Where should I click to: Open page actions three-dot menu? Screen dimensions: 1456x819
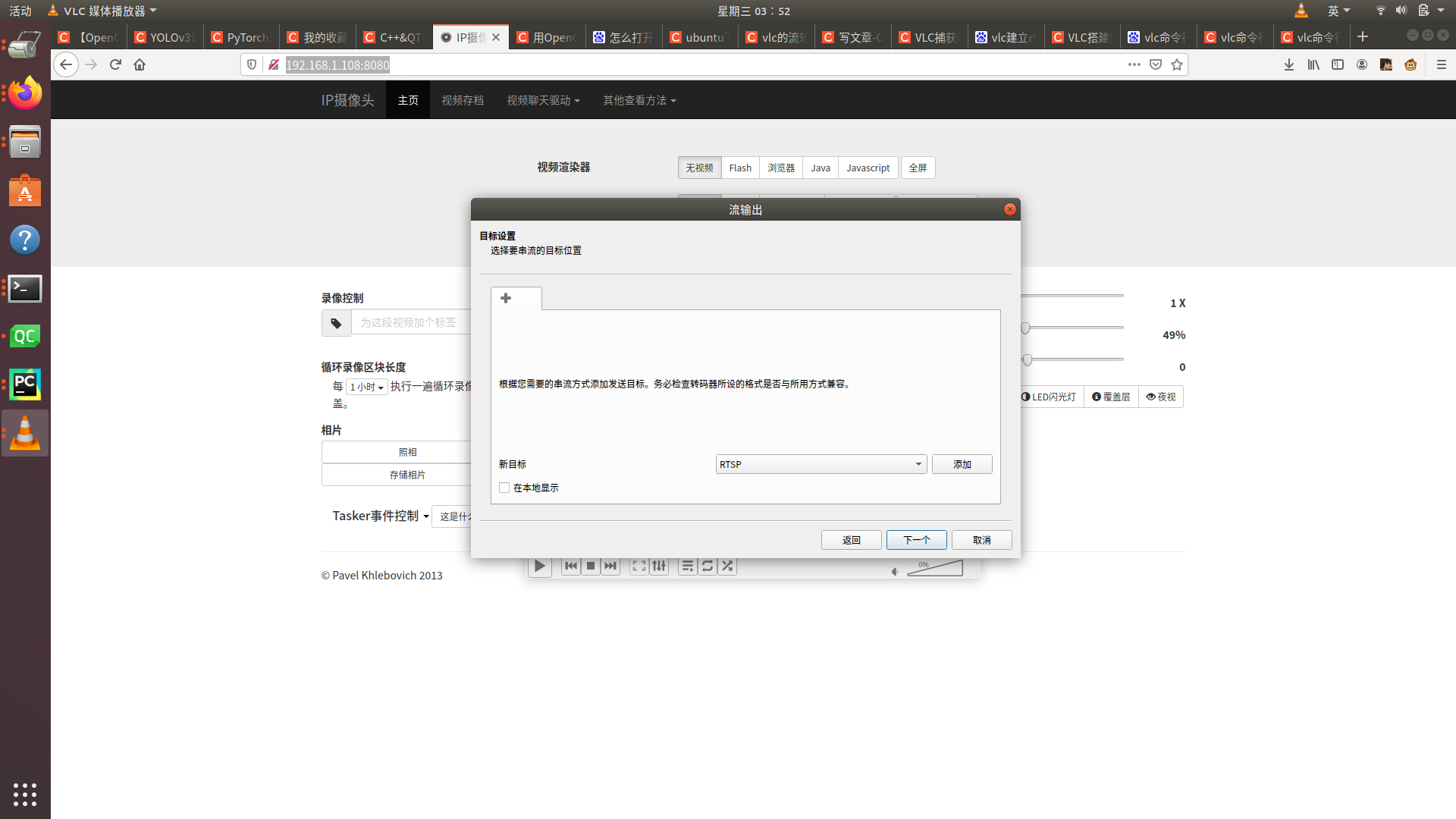point(1134,64)
